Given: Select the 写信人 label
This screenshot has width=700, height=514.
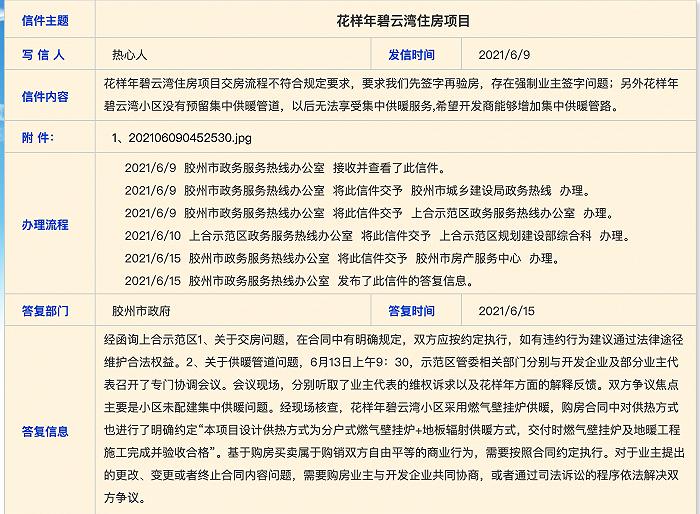Looking at the screenshot, I should (43, 54).
